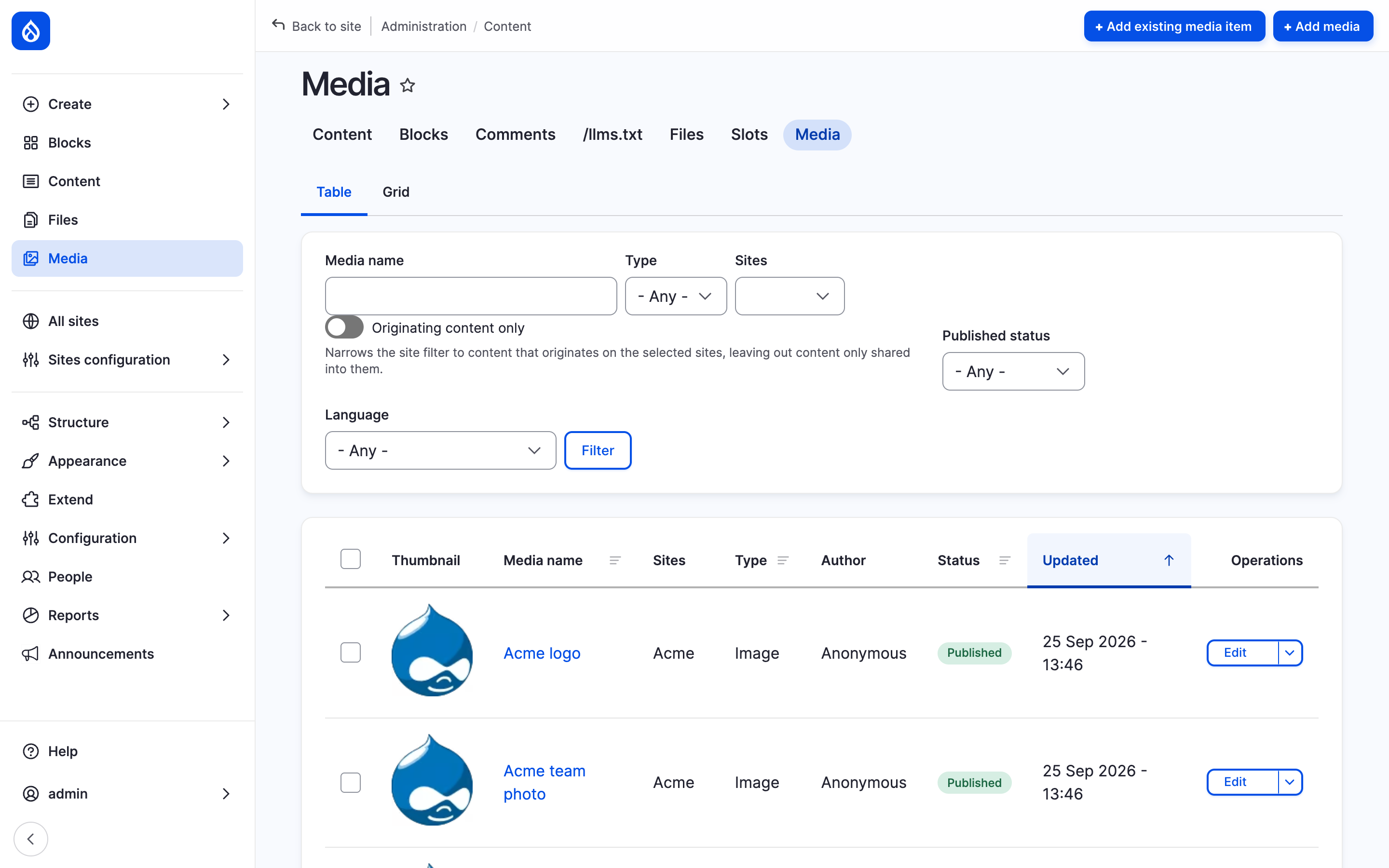Viewport: 1389px width, 868px height.
Task: Click the Back to site arrow icon
Action: (x=278, y=25)
